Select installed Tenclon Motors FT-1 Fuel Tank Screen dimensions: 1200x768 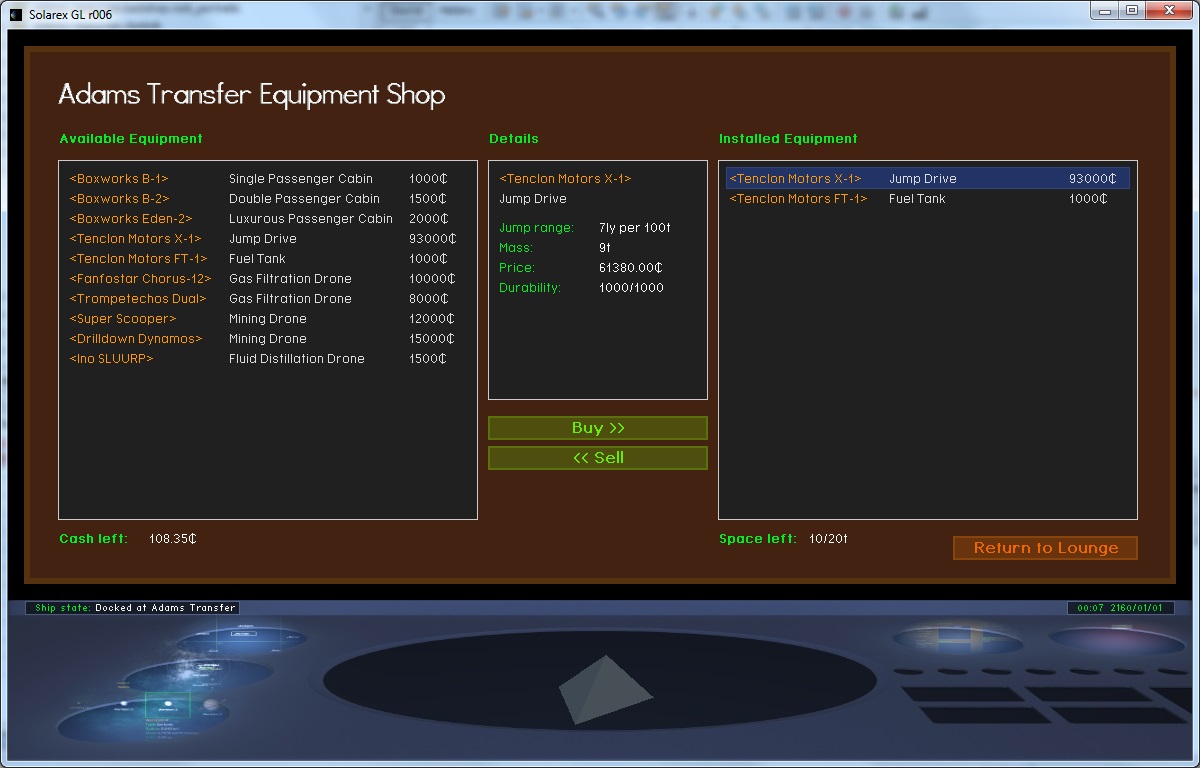920,199
